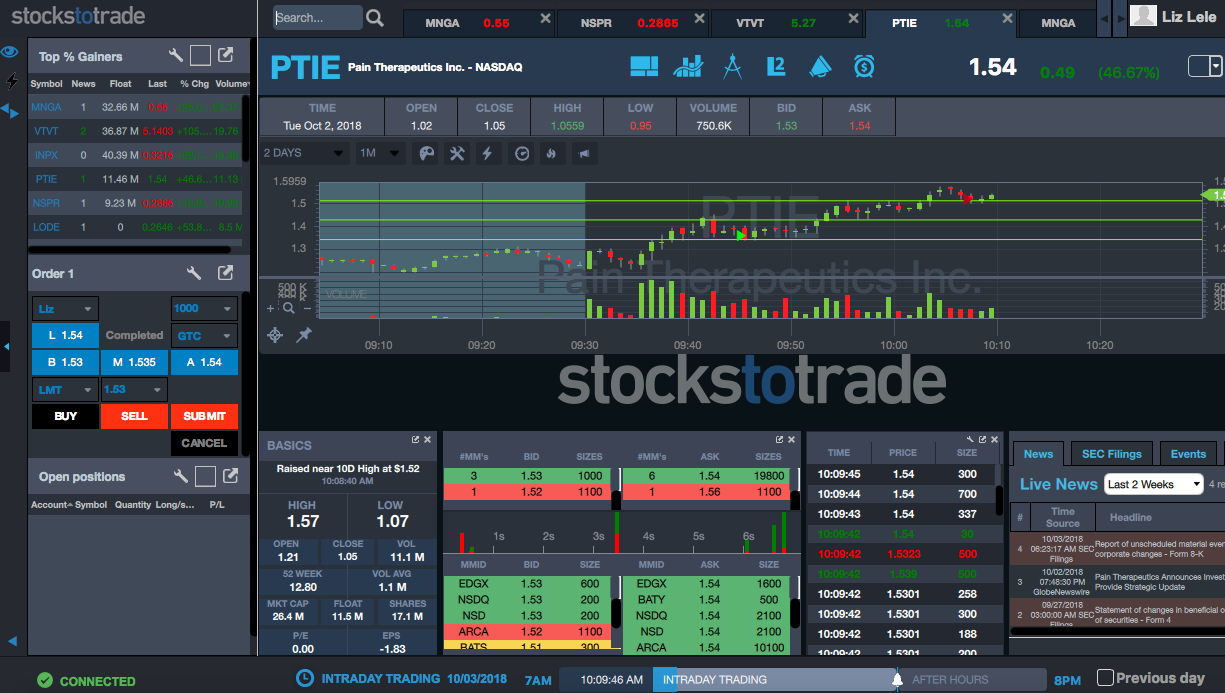Click the pin icon below chart

[304, 335]
